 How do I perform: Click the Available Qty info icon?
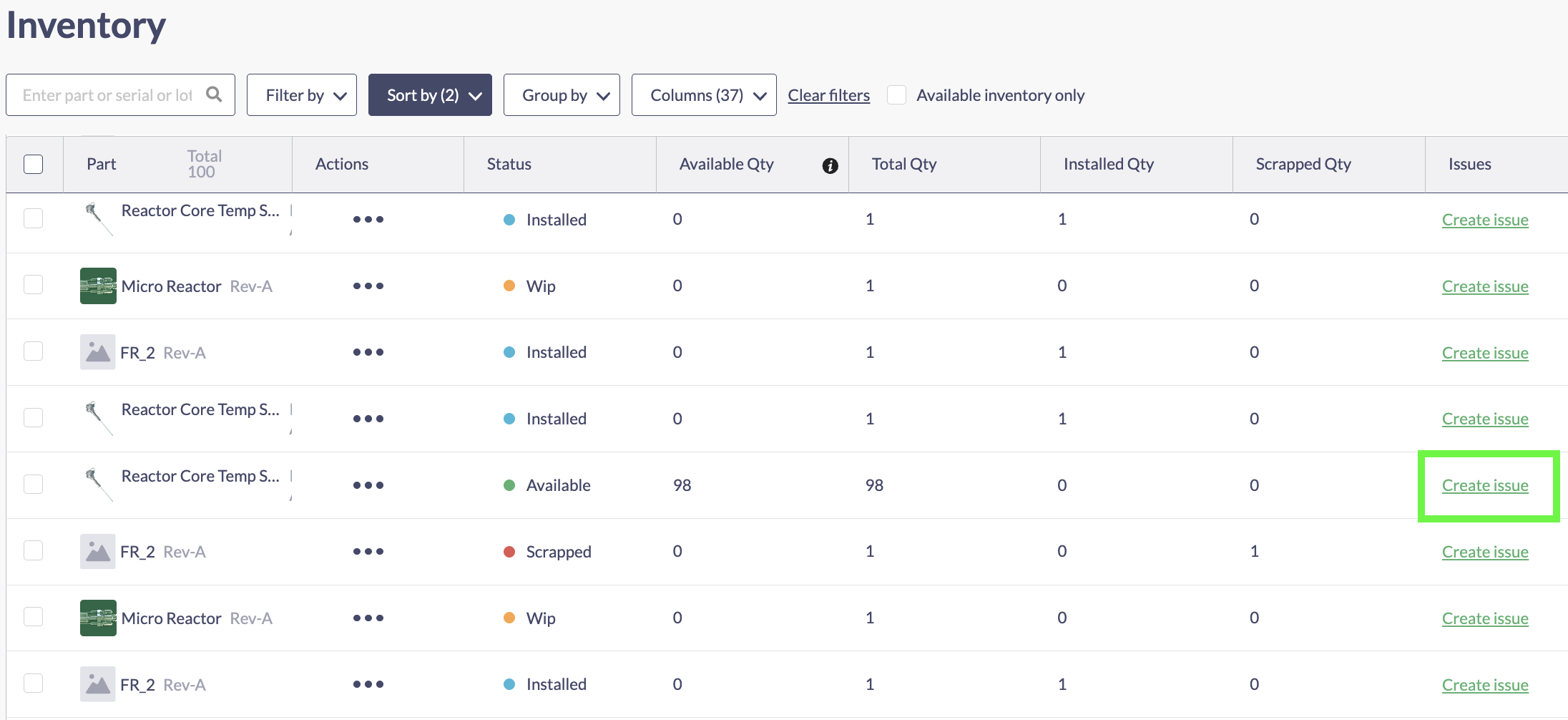tap(830, 165)
